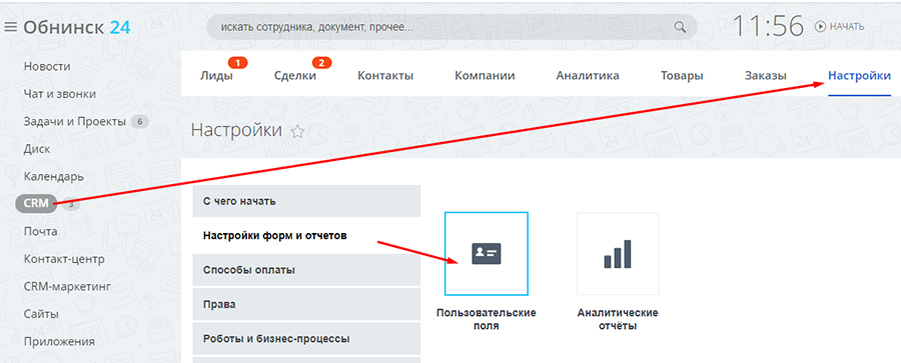Image resolution: width=901 pixels, height=363 pixels.
Task: Open the Пользовательские поля card icon
Action: (486, 254)
